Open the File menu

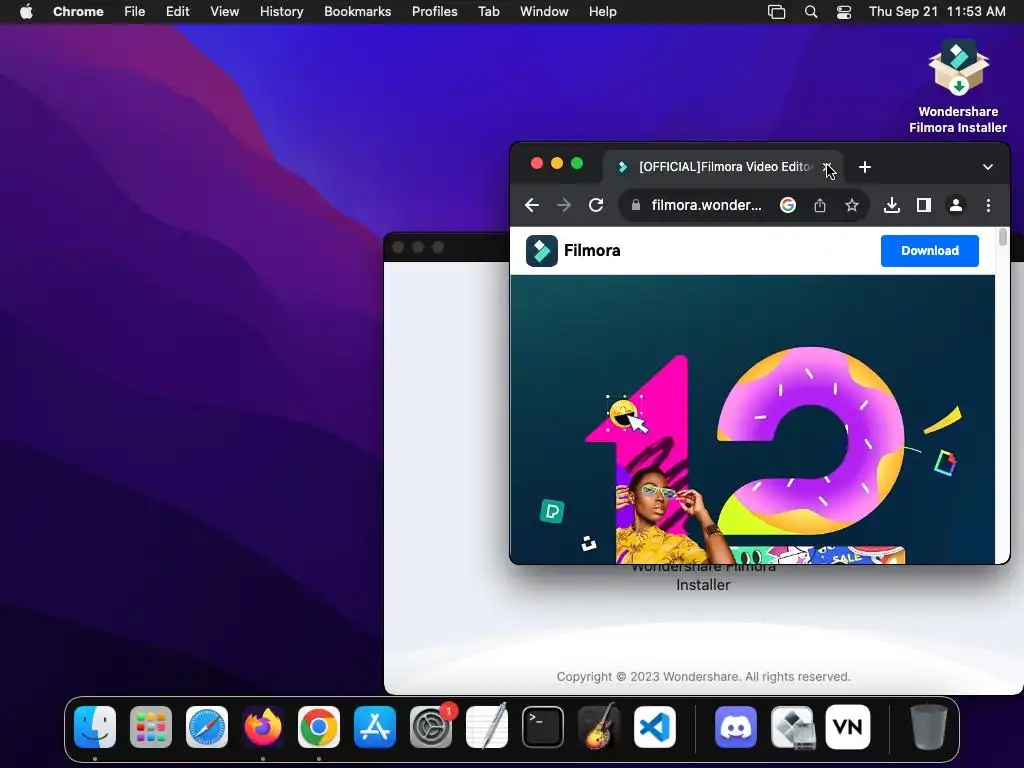(x=135, y=11)
